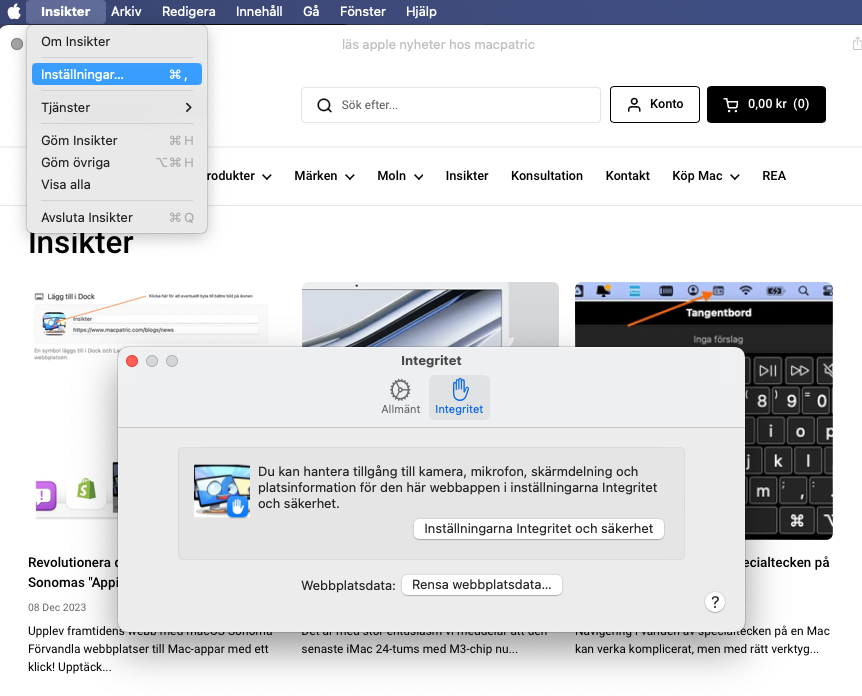Screen dimensions: 862x696
Task: Open the Konsultation navigation link
Action: point(546,176)
